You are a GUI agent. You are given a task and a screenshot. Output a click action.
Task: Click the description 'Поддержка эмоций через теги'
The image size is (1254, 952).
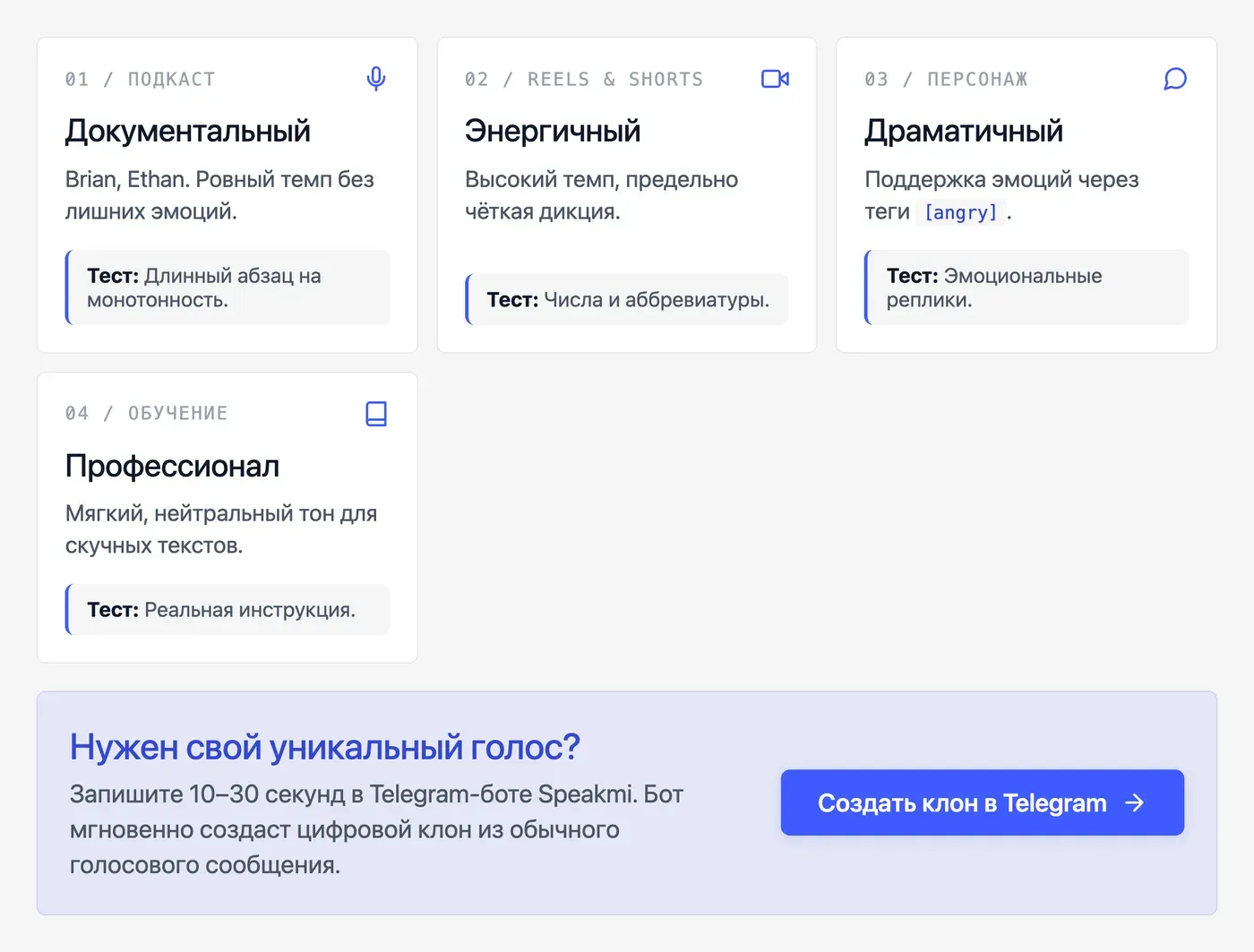point(1001,195)
